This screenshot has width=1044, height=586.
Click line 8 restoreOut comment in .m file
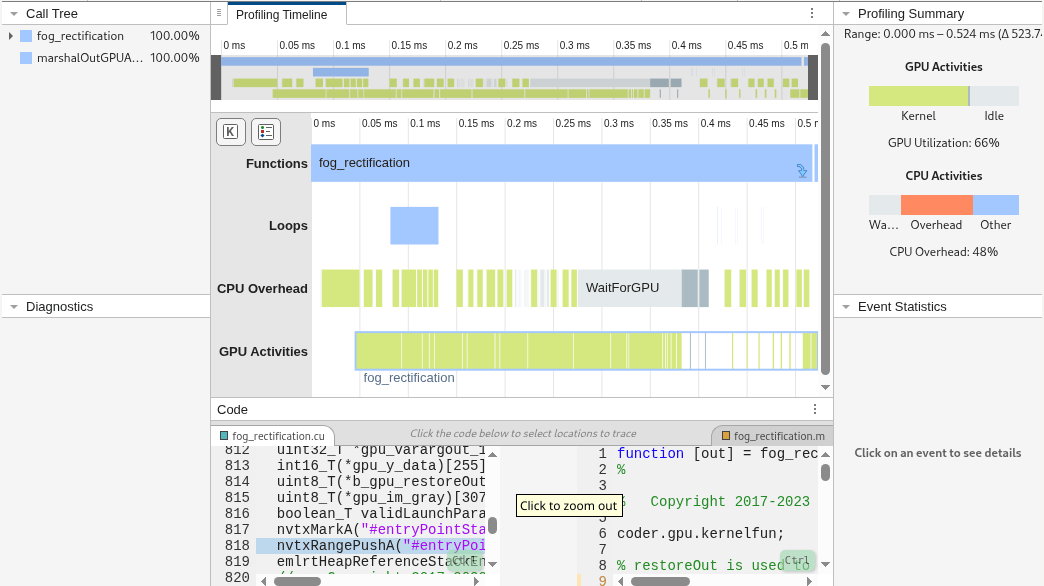713,565
